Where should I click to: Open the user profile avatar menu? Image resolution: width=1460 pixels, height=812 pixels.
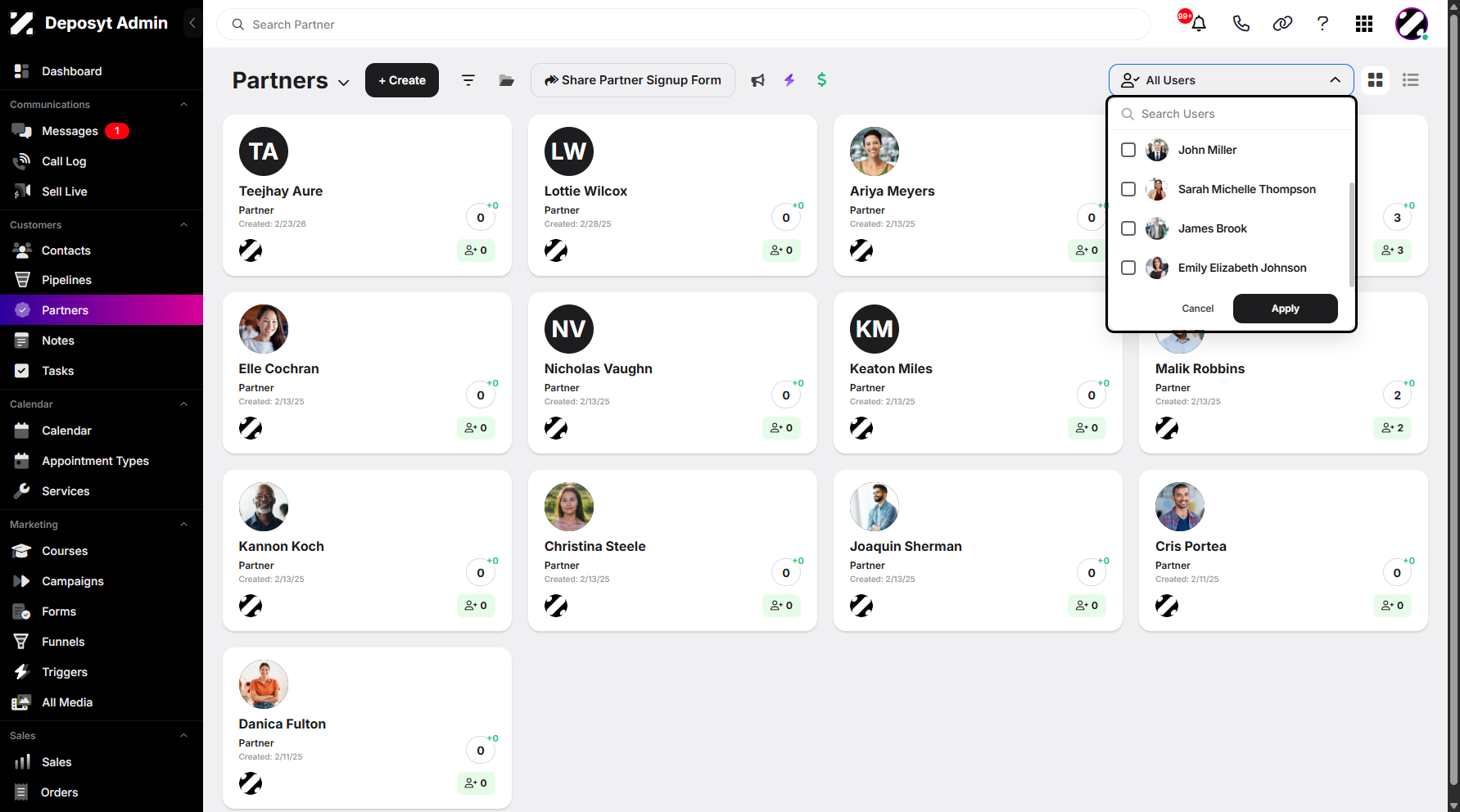click(1412, 24)
